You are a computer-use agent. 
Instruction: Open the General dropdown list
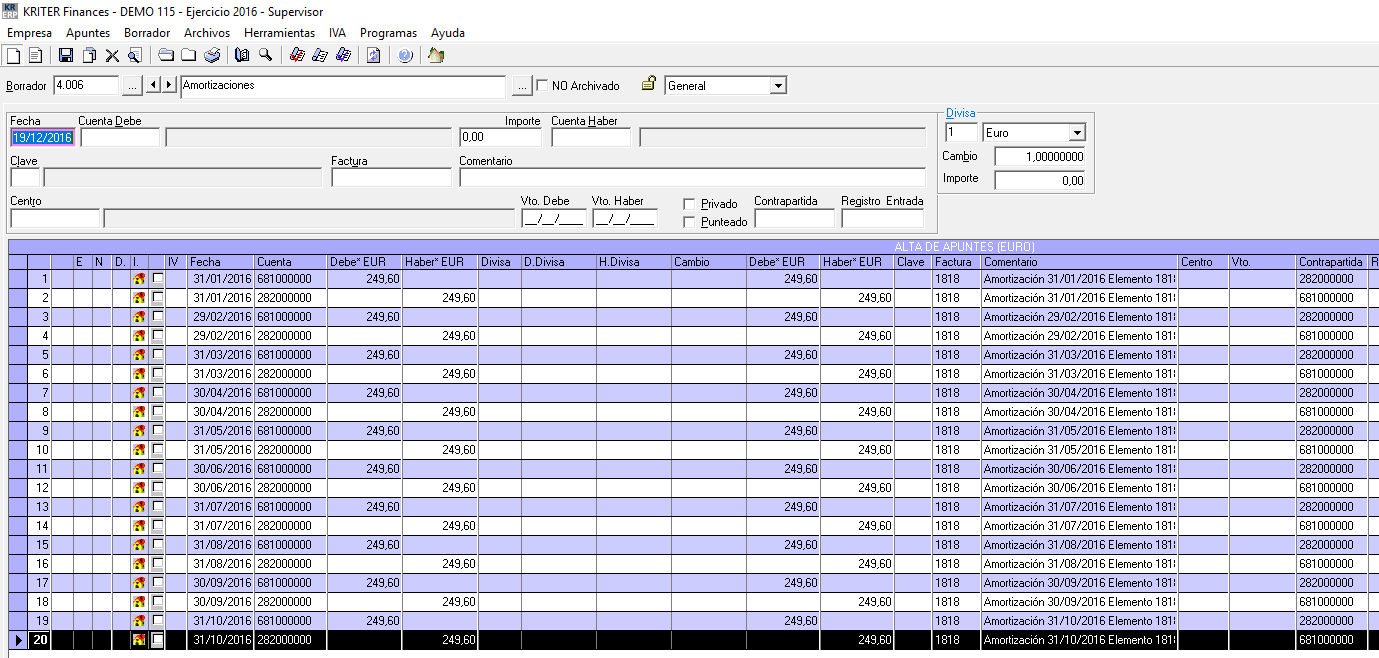[x=778, y=86]
